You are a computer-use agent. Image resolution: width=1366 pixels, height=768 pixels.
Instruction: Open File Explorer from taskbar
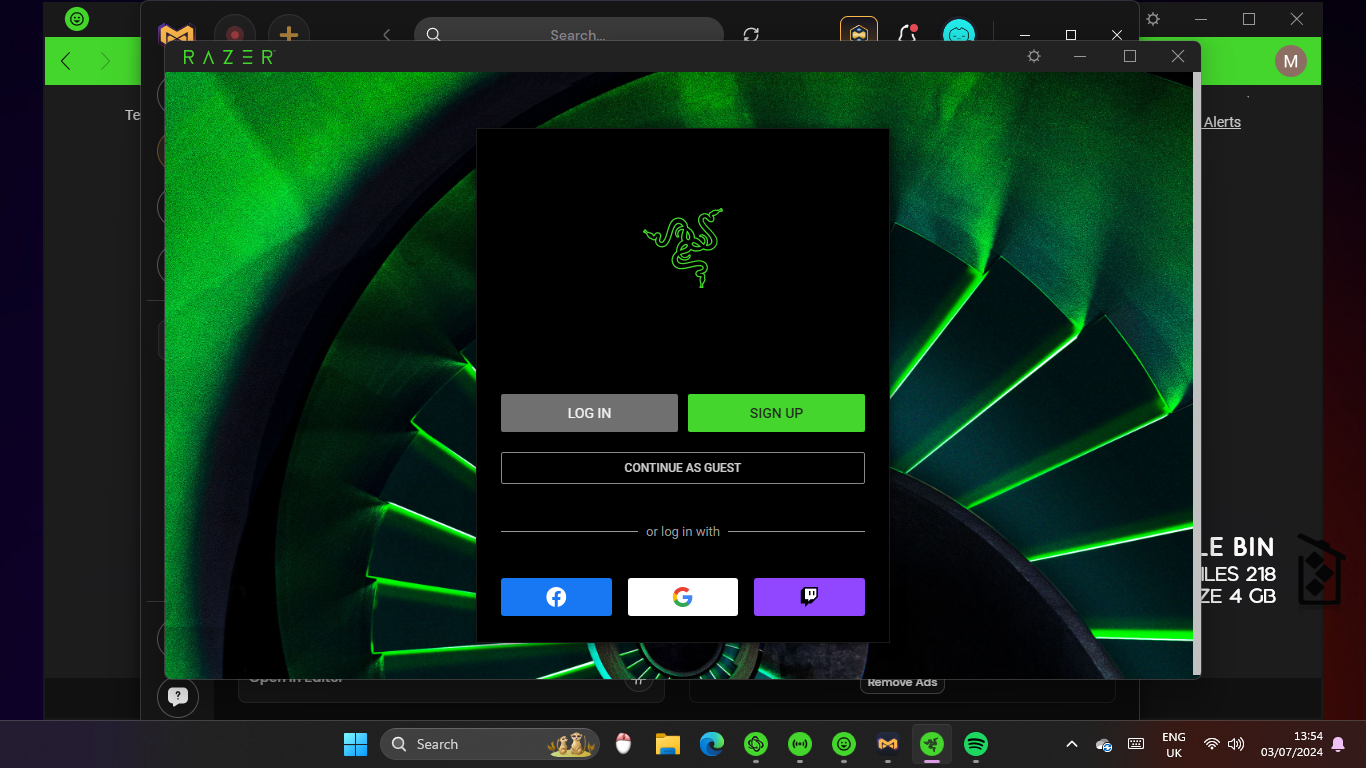coord(667,744)
